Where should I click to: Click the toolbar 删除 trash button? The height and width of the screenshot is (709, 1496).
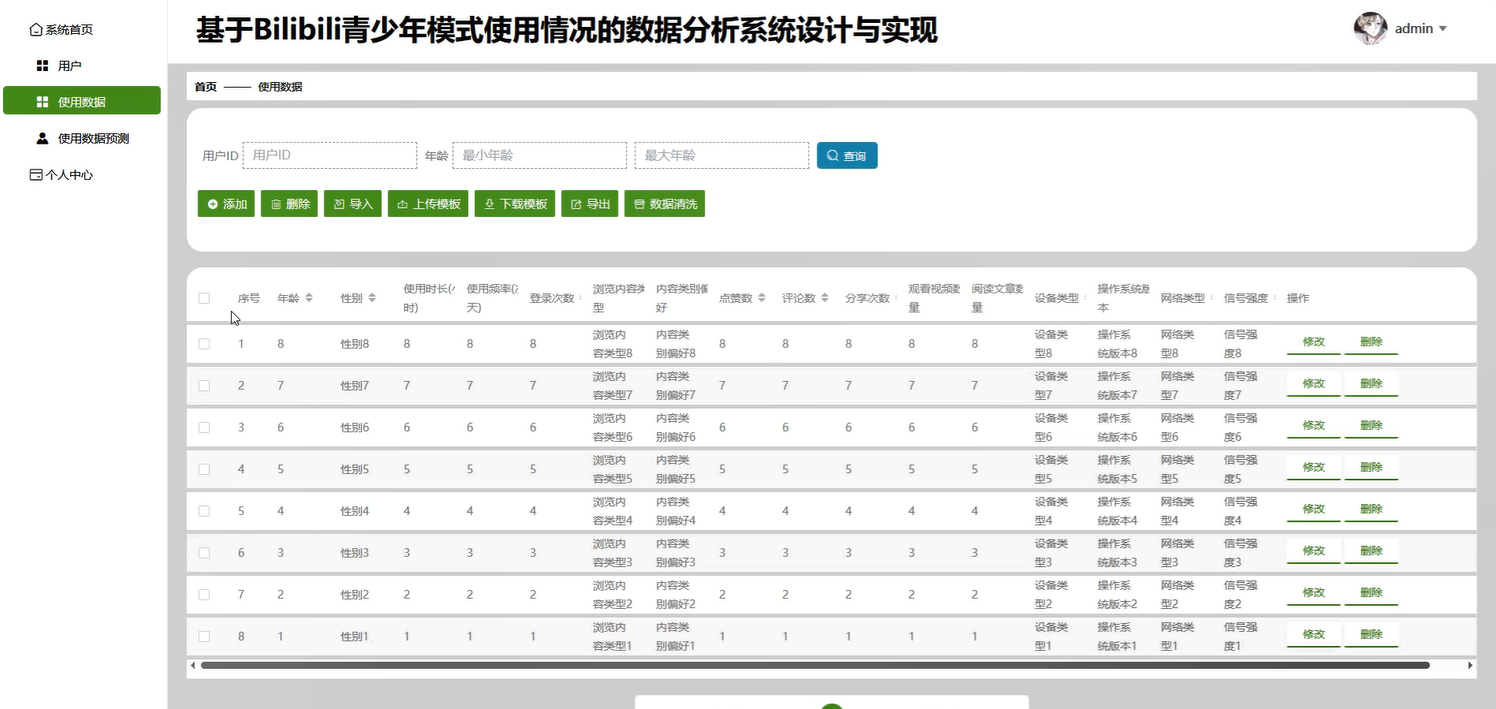(x=290, y=204)
